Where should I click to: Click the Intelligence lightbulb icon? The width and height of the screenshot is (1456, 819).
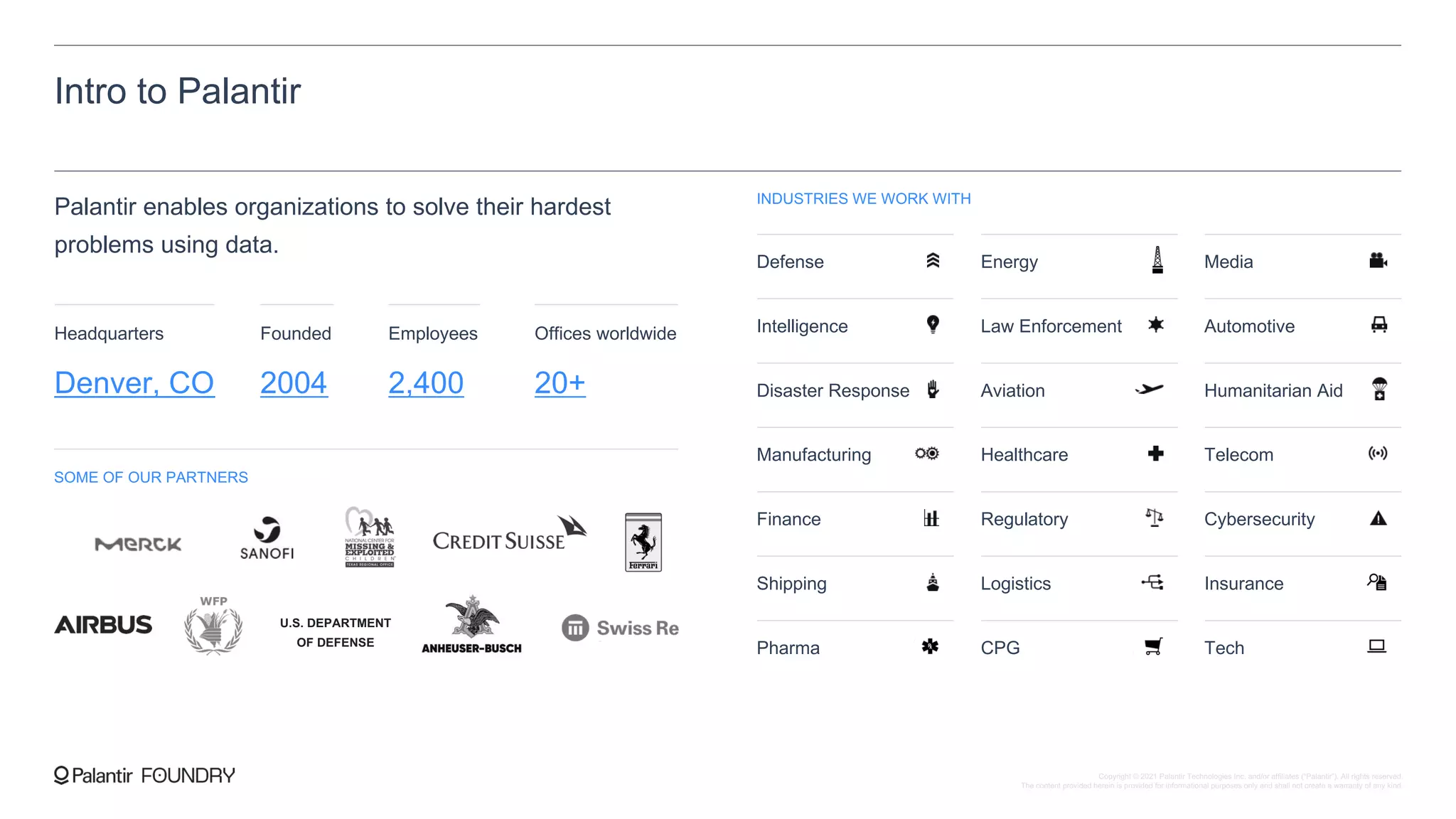click(933, 325)
